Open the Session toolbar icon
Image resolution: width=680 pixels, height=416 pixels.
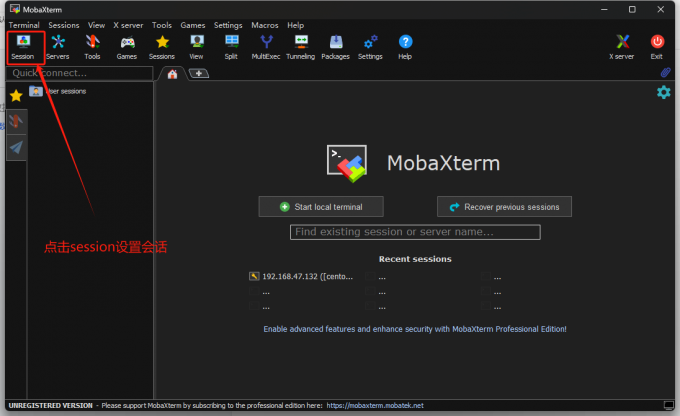point(23,47)
